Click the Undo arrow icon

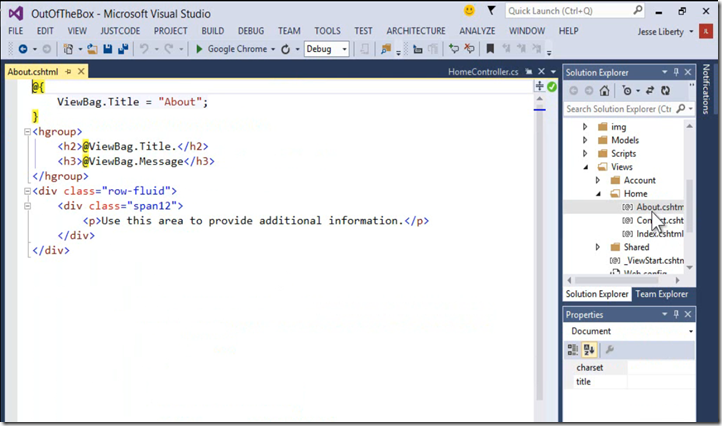coord(144,49)
